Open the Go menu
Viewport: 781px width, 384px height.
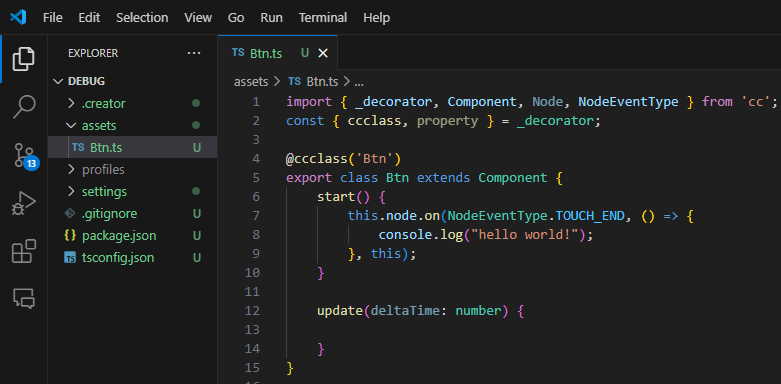pos(236,17)
